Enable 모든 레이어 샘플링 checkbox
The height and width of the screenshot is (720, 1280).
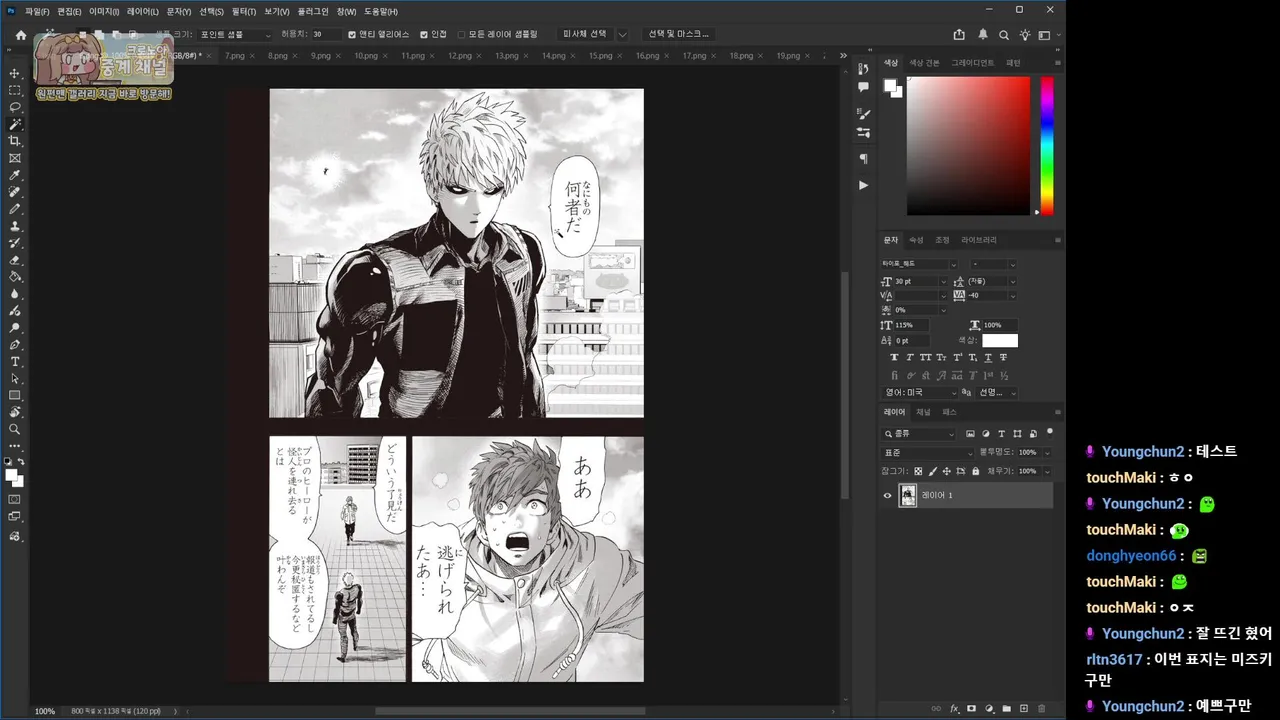(461, 34)
